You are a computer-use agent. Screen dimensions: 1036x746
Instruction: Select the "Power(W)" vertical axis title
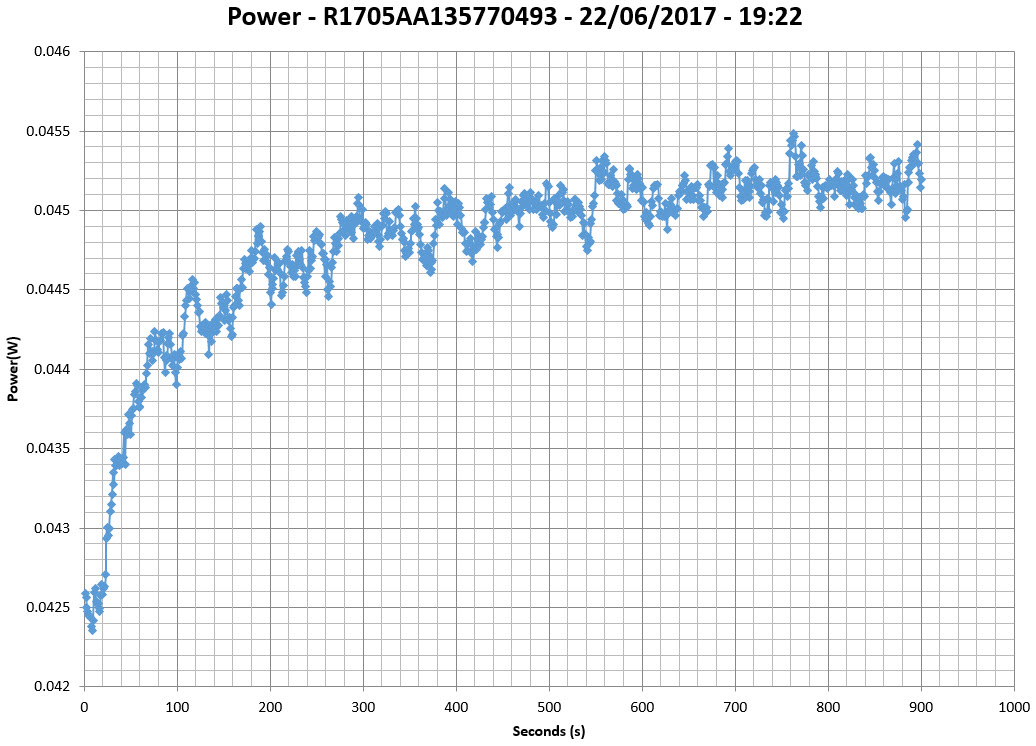click(14, 368)
